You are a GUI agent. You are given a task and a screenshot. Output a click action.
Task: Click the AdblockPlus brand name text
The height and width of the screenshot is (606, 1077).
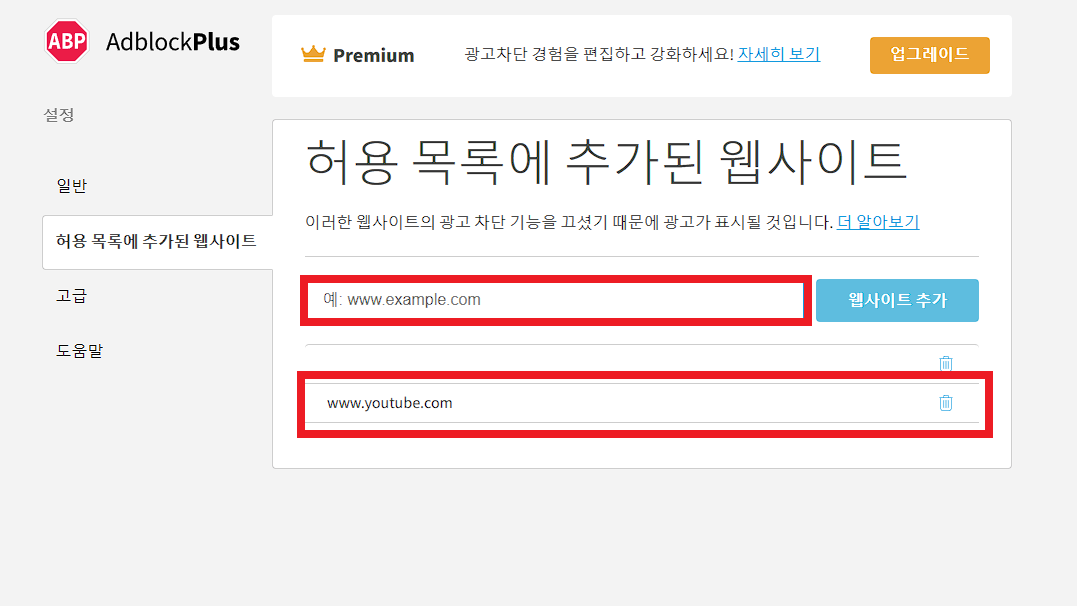[x=173, y=42]
